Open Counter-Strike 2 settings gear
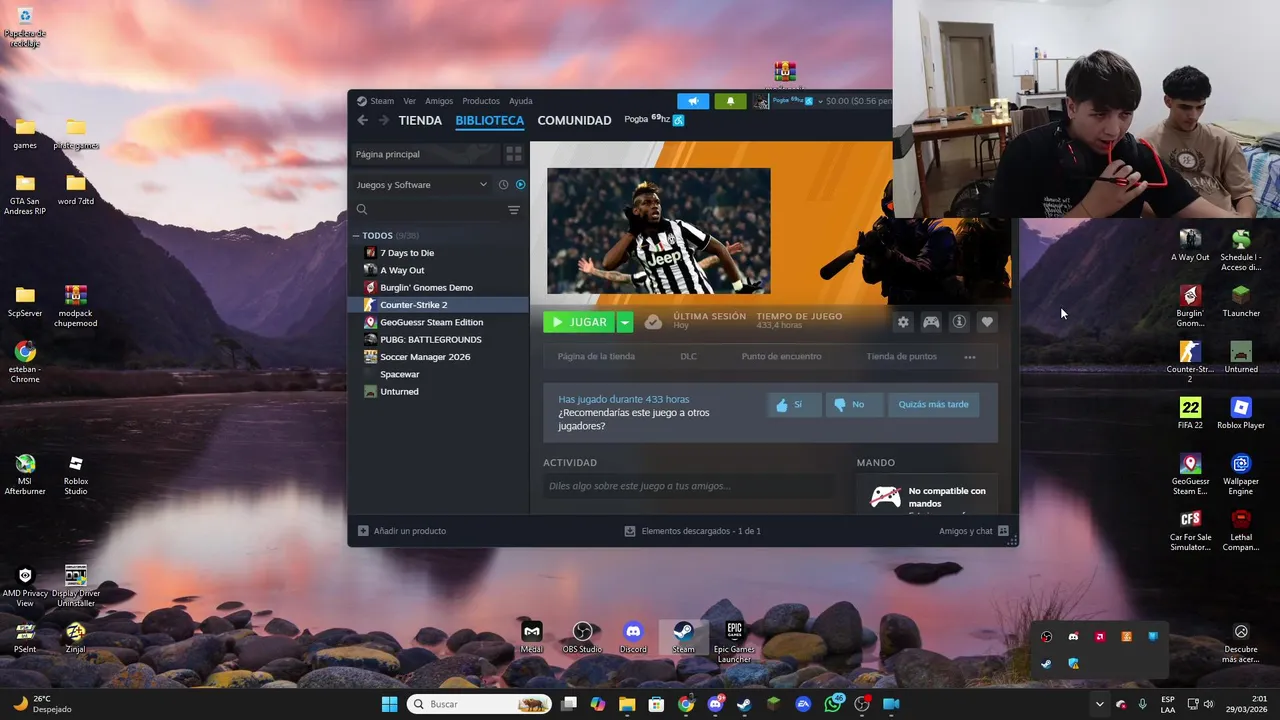This screenshot has height=720, width=1280. [x=903, y=322]
